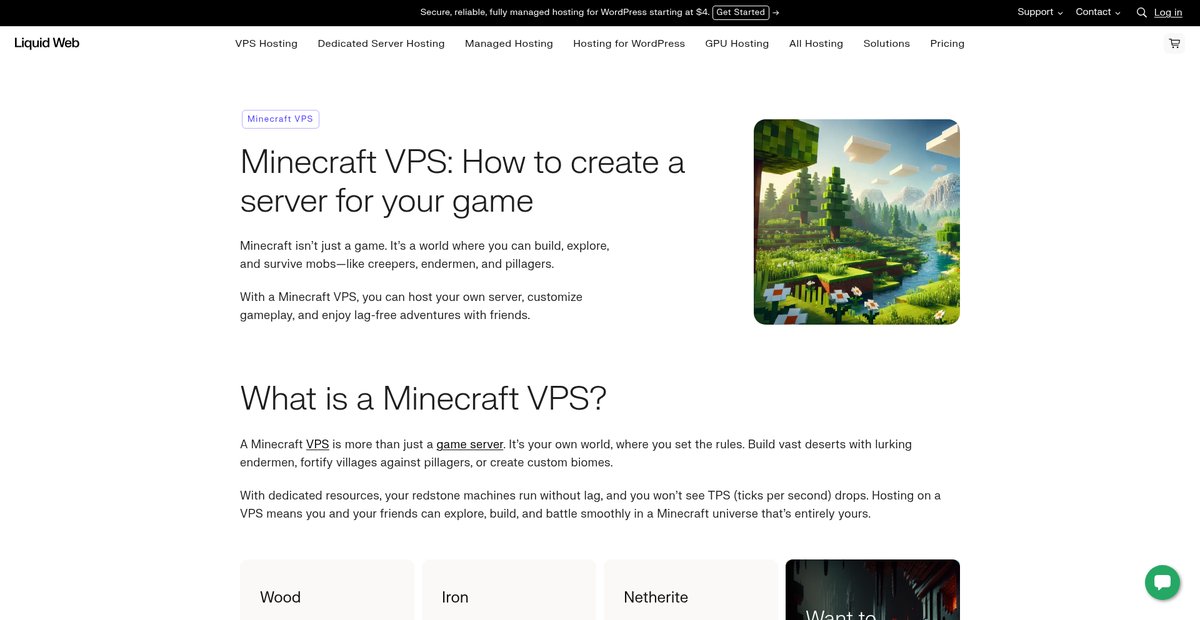Open the search magnifier icon

point(1141,13)
